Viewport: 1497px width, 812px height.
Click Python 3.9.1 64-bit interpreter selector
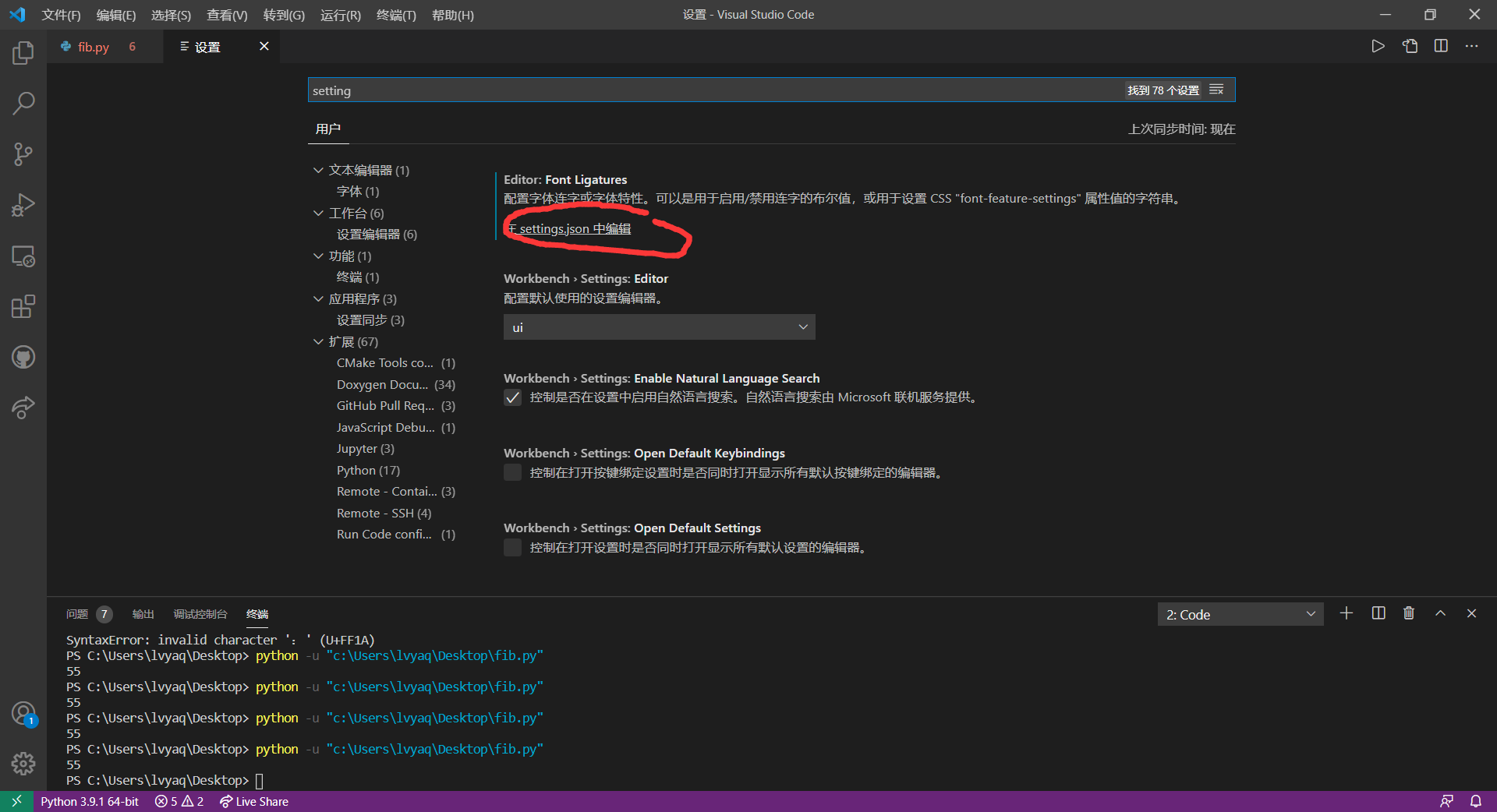(90, 801)
